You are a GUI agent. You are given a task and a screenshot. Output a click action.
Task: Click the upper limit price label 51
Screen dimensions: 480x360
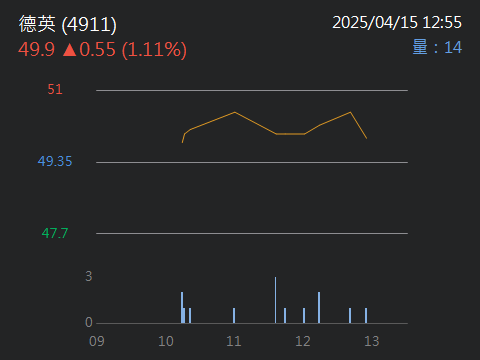point(55,89)
